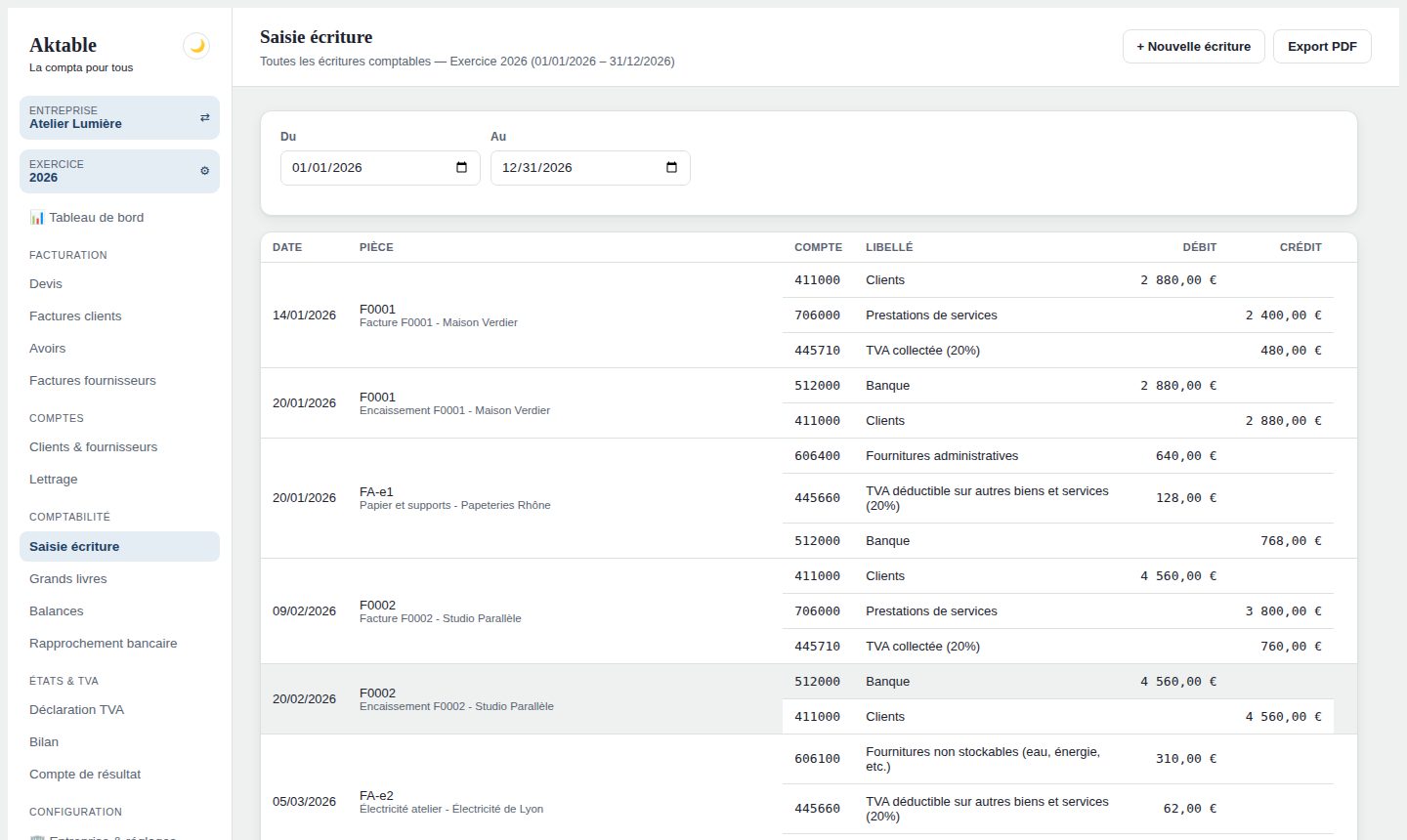
Task: Export entries with Export PDF button
Action: (1322, 47)
